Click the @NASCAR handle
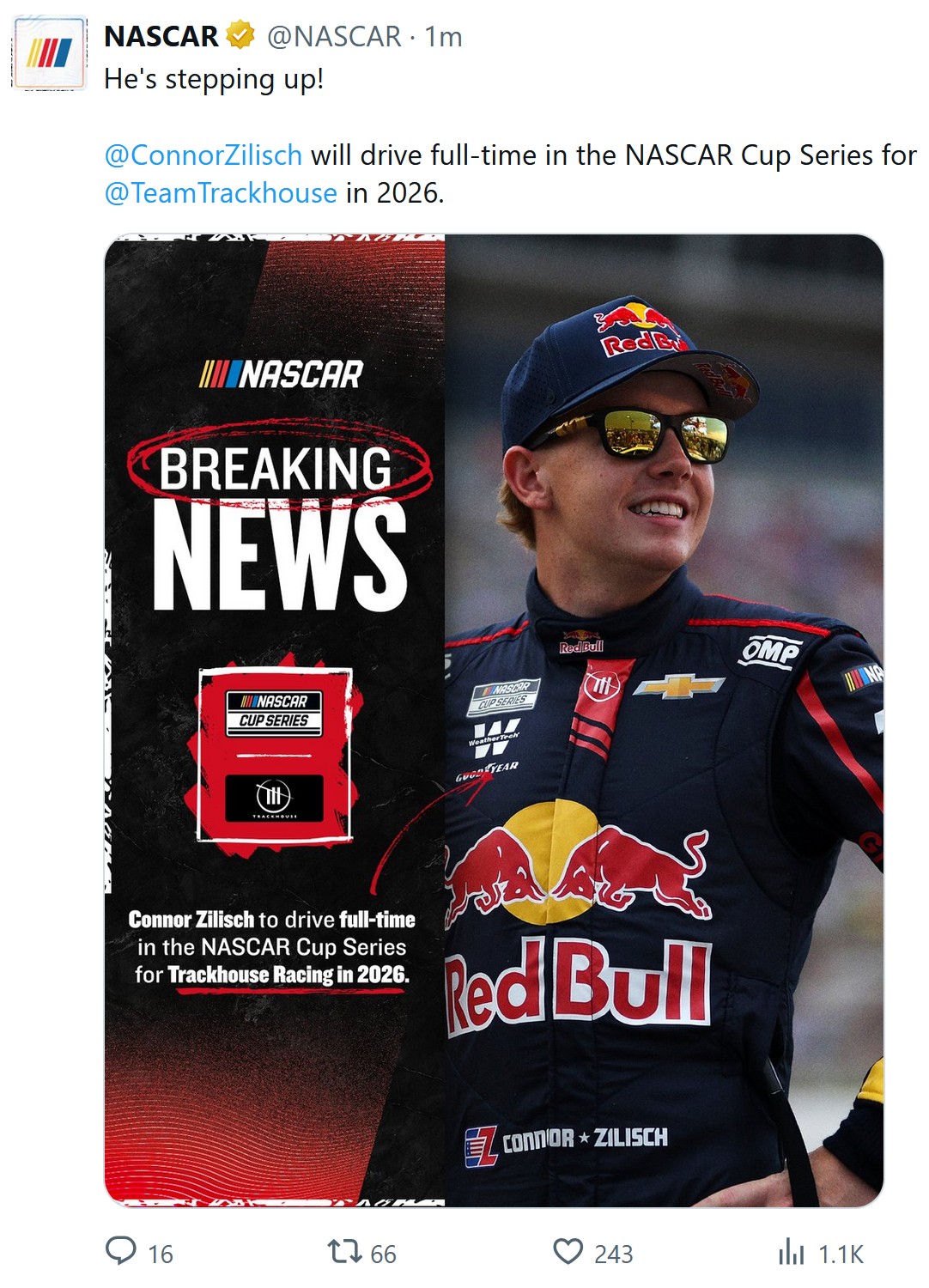The image size is (929, 1288). 334,36
